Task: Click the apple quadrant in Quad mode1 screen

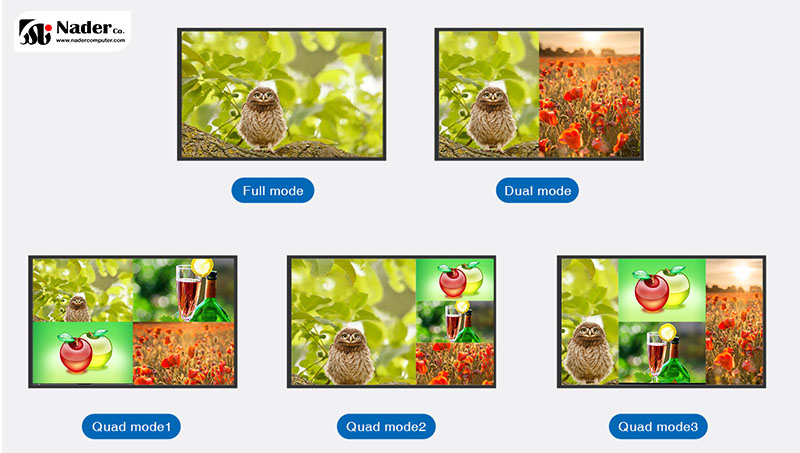Action: (x=83, y=353)
